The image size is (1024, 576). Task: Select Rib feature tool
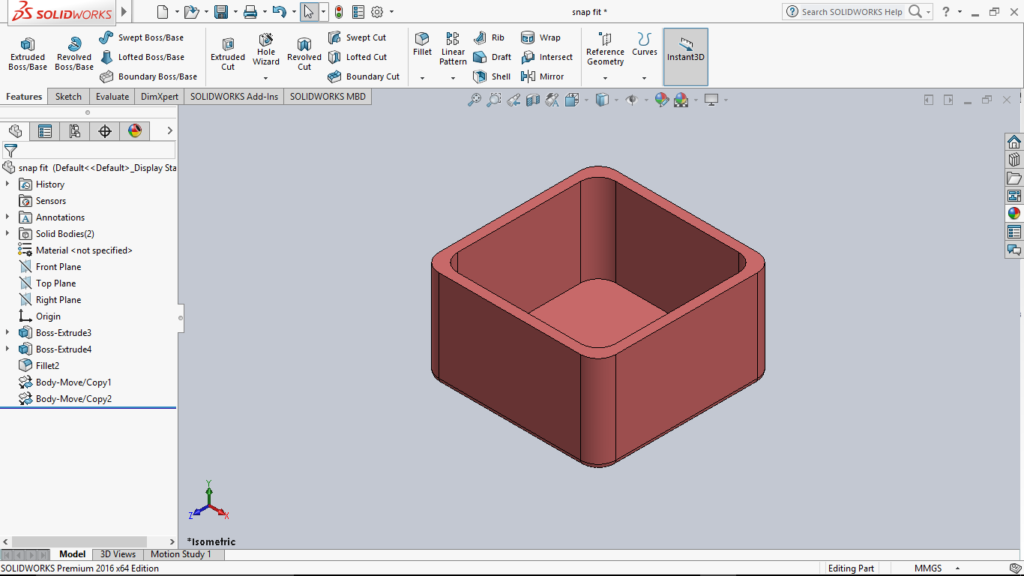coord(489,37)
